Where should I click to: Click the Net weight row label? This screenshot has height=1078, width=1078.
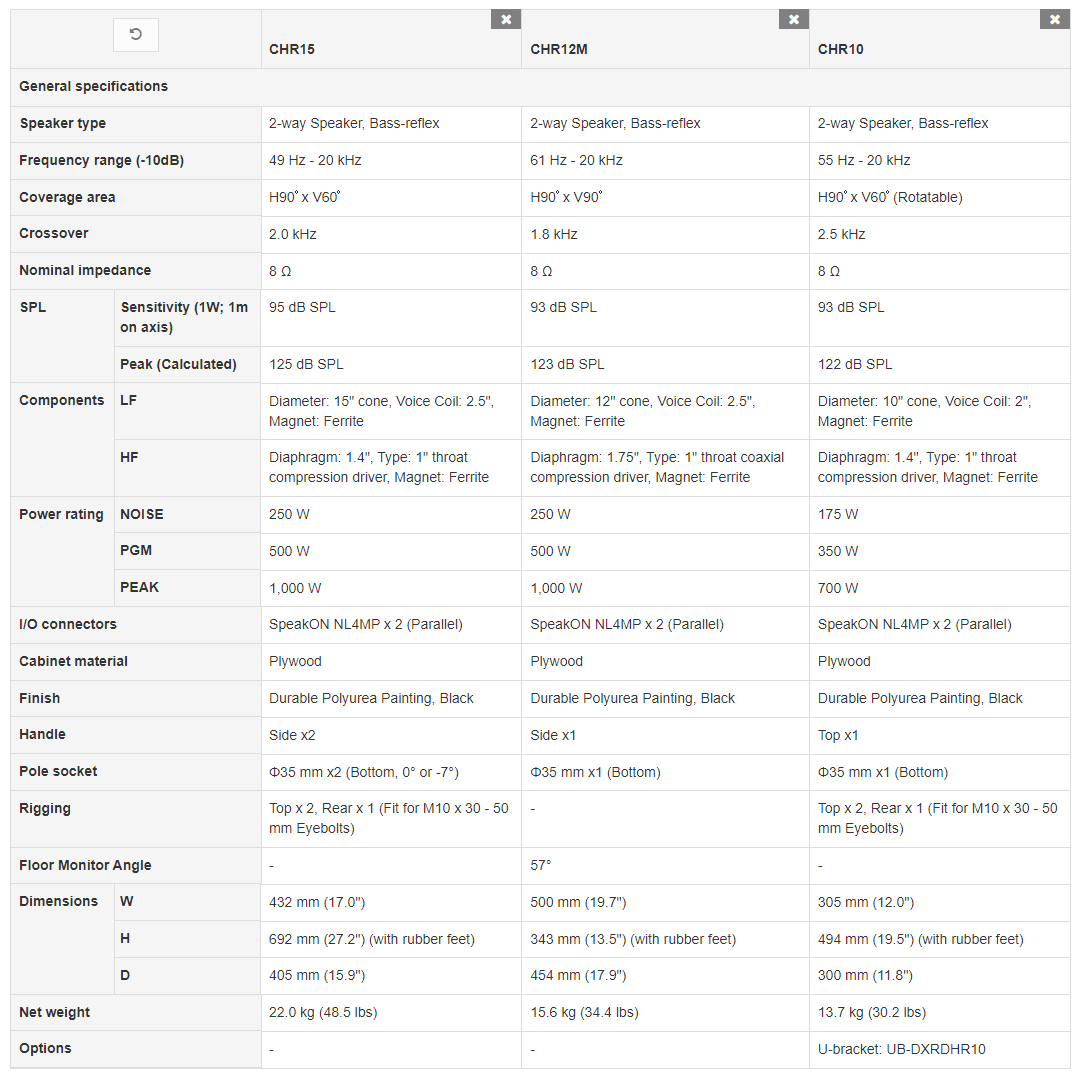point(55,1012)
